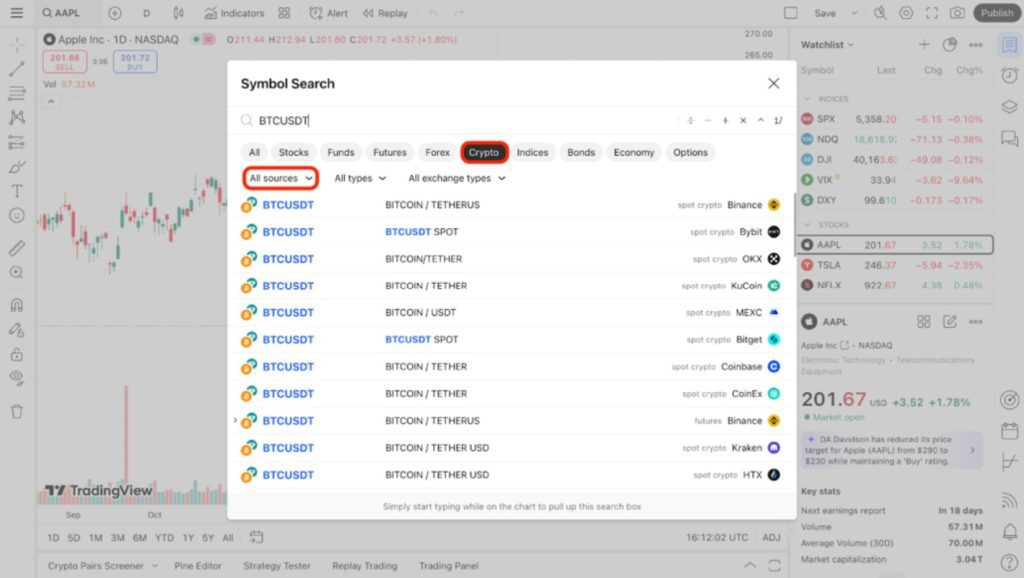Select the 1M time range button

96,538
